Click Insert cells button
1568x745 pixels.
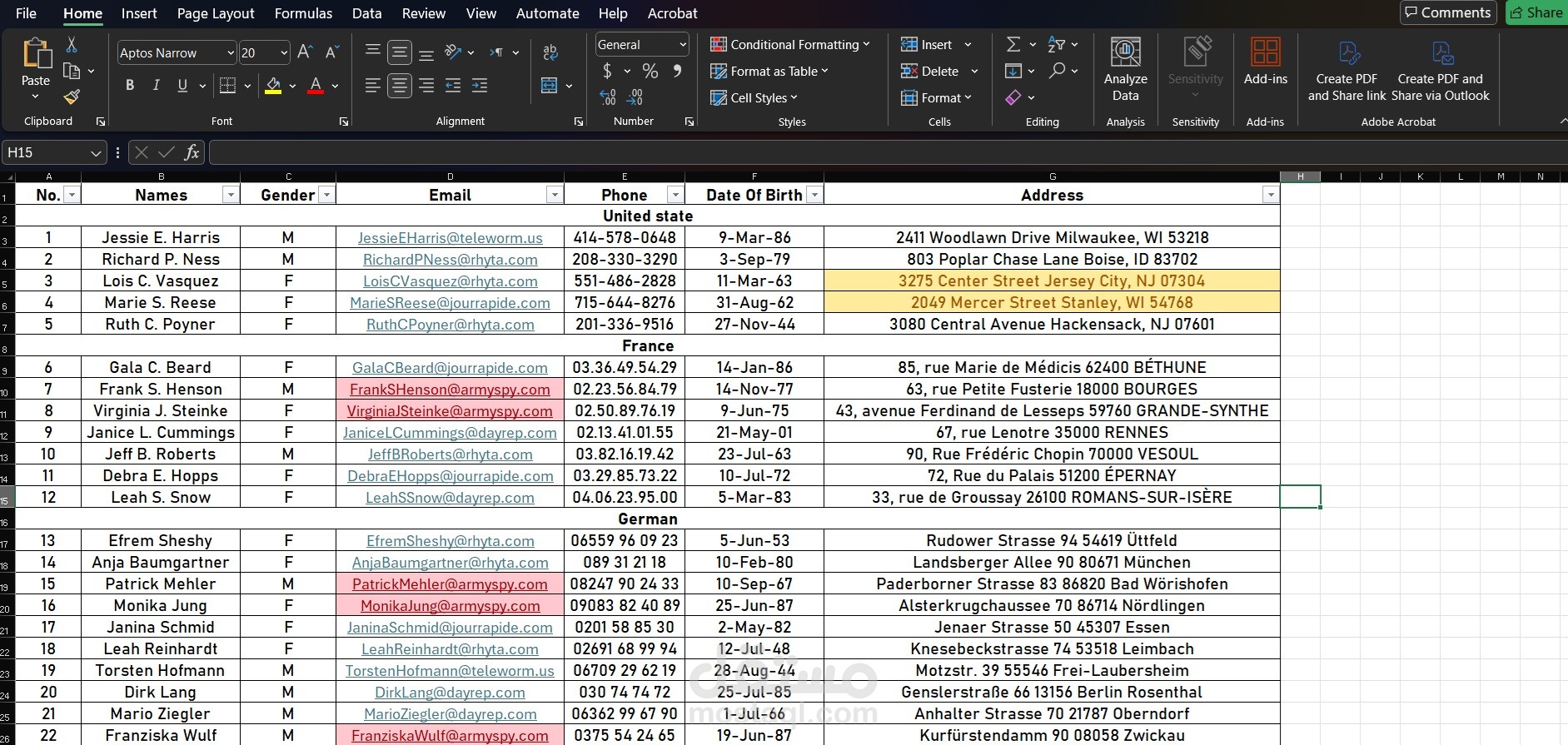point(927,45)
